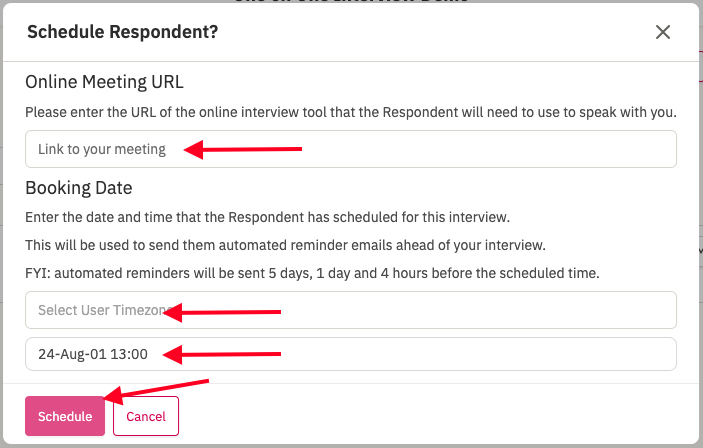The height and width of the screenshot is (448, 703).
Task: Click the 'Schedule Respondent?' dialog title
Action: pos(122,32)
